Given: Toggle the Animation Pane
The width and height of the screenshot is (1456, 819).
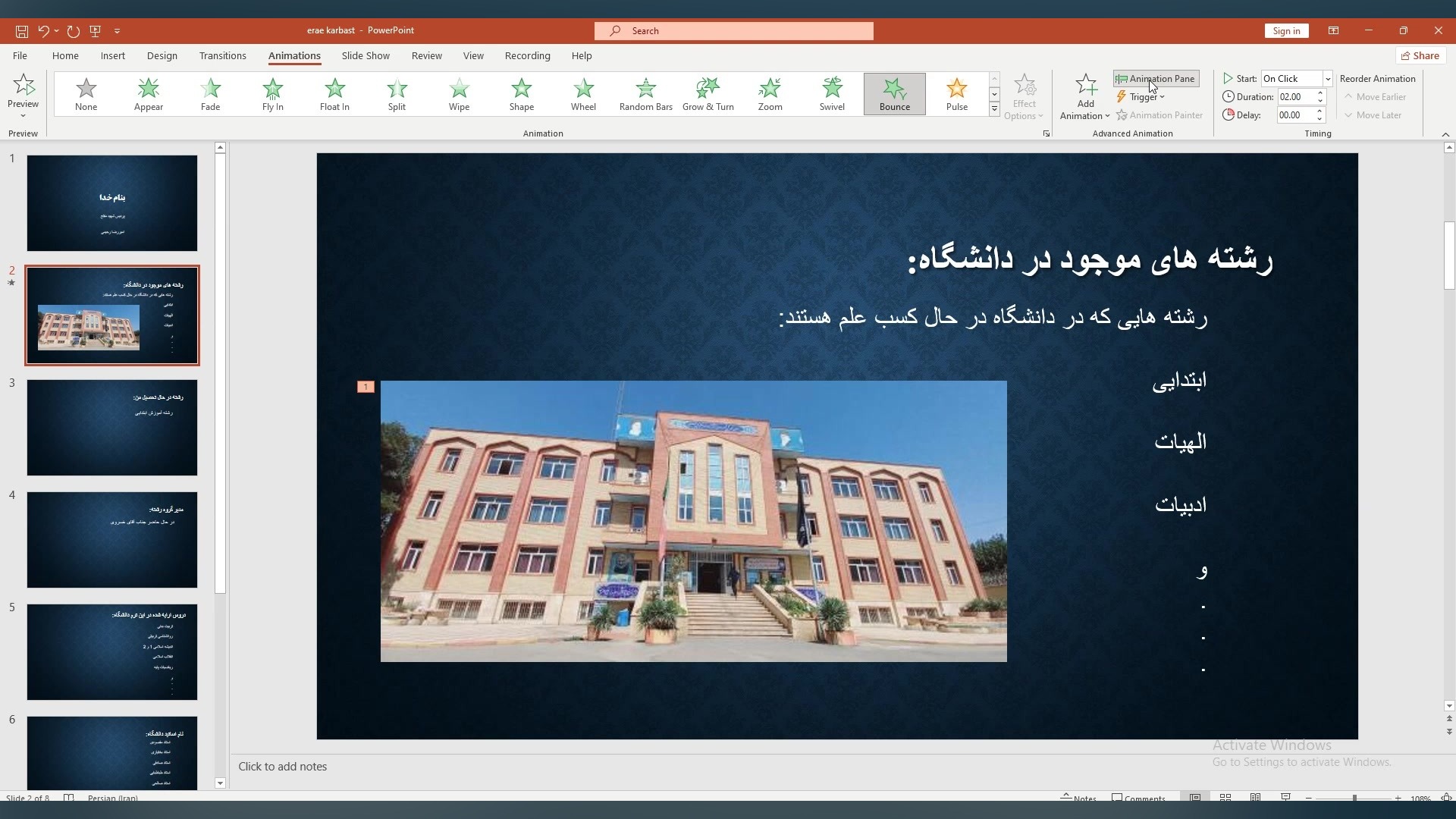Looking at the screenshot, I should click(x=1156, y=79).
